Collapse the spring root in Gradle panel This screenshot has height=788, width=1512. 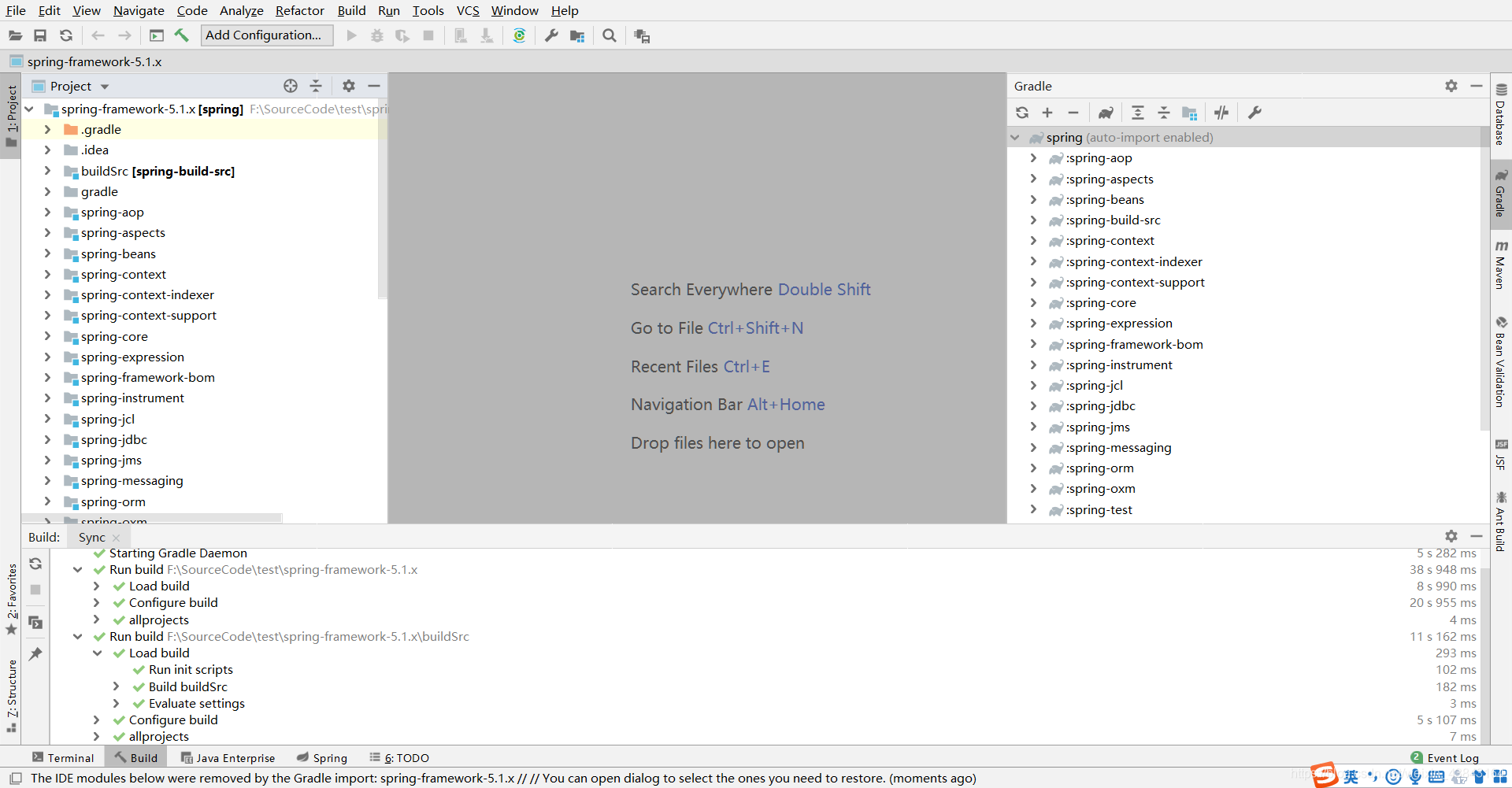(1015, 137)
